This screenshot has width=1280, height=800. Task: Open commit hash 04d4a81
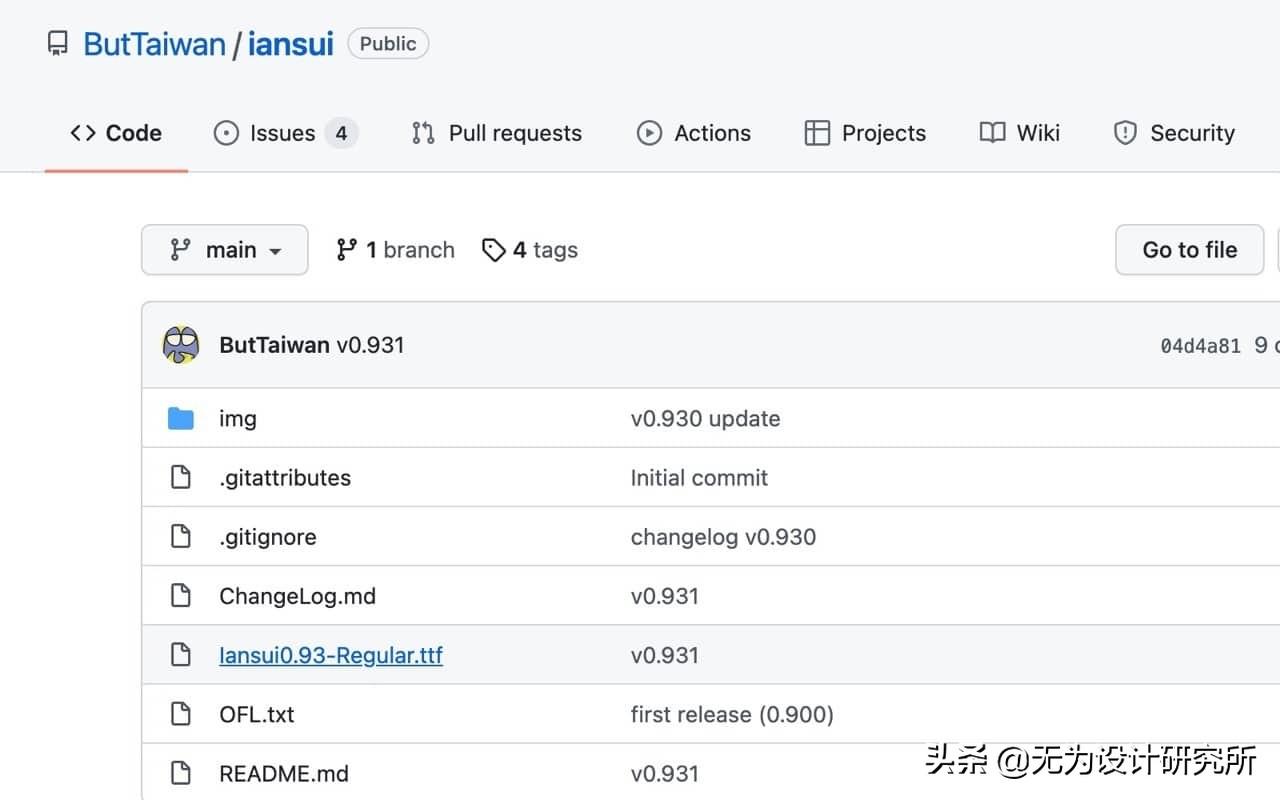point(1200,346)
